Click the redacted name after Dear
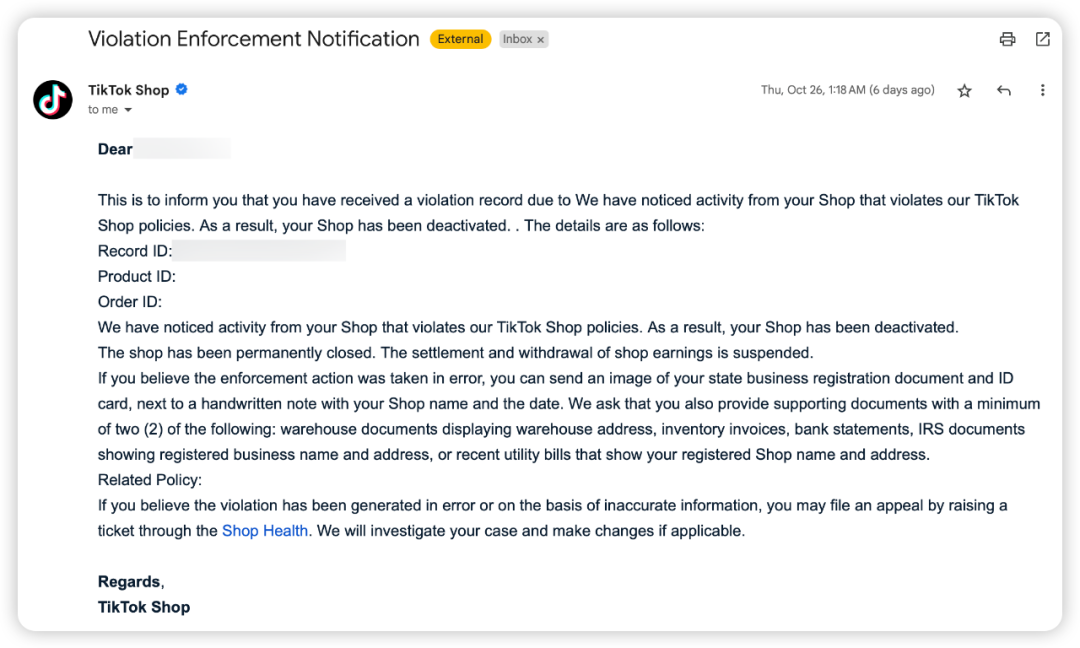This screenshot has width=1080, height=648. click(x=183, y=150)
